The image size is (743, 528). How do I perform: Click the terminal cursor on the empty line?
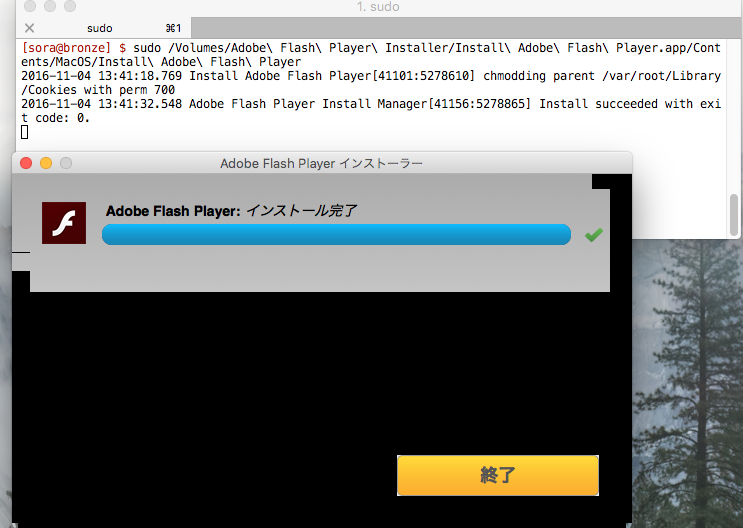tap(24, 132)
